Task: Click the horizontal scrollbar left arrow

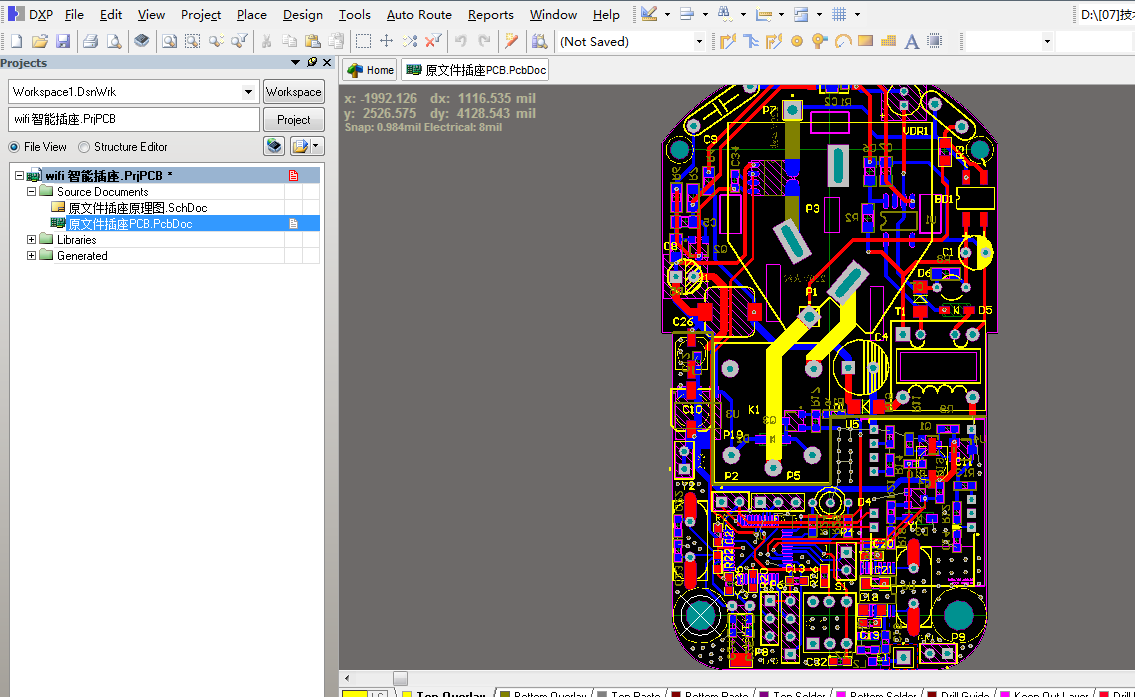Action: pyautogui.click(x=347, y=678)
